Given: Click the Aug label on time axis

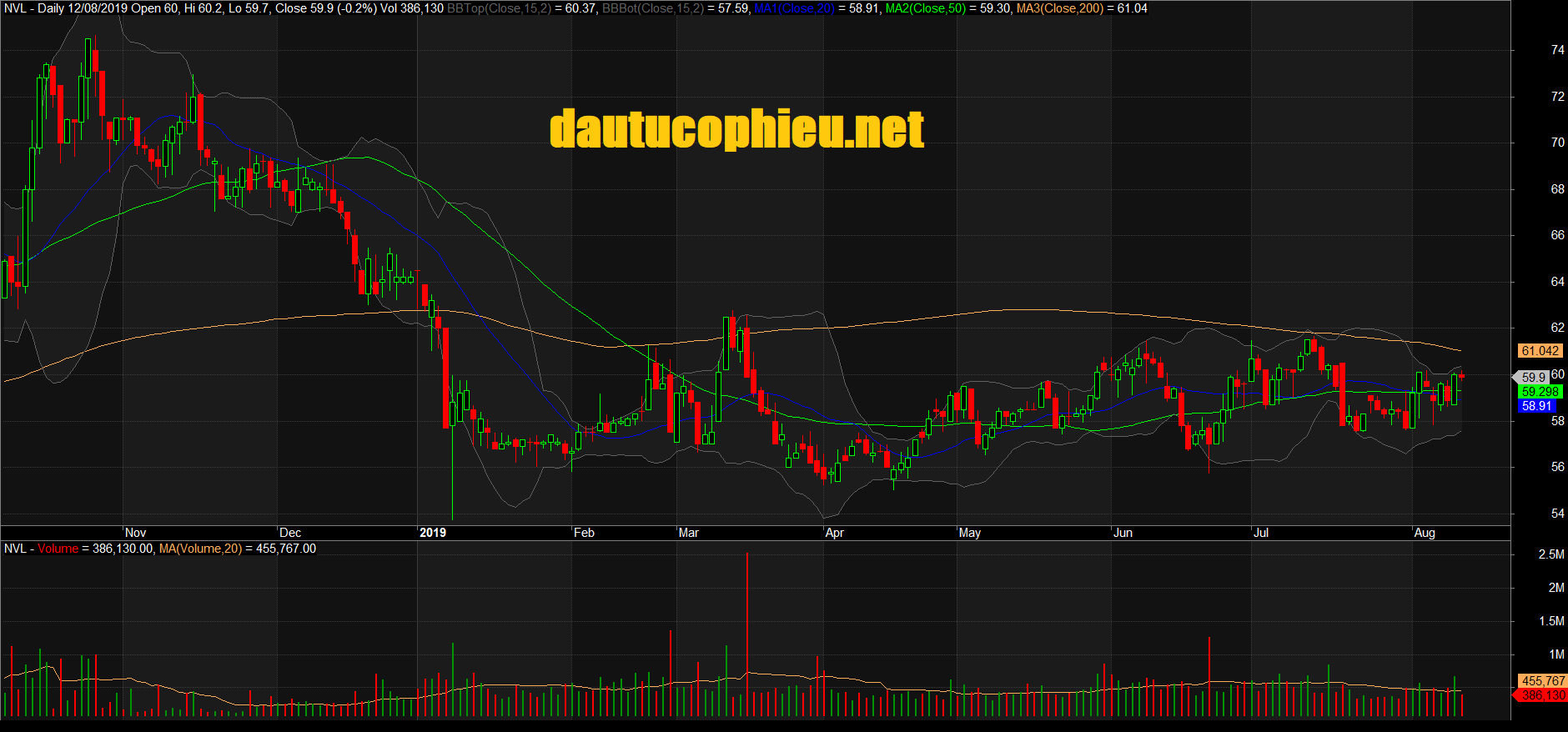Looking at the screenshot, I should click(1425, 533).
